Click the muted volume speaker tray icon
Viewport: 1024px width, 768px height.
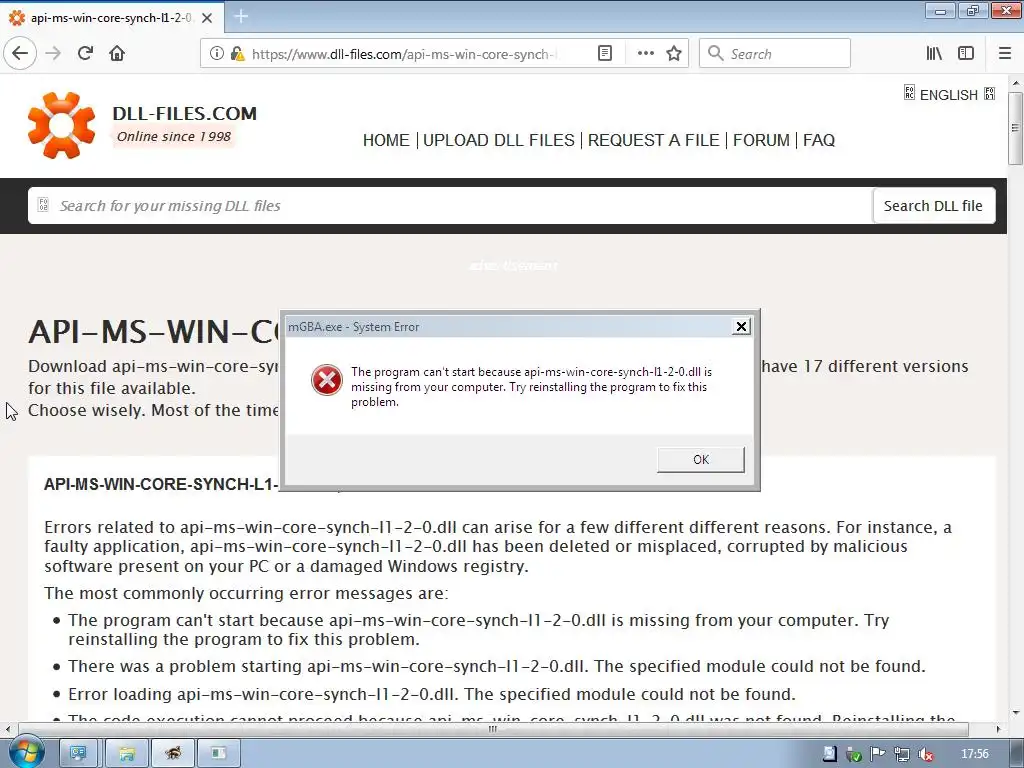click(925, 754)
